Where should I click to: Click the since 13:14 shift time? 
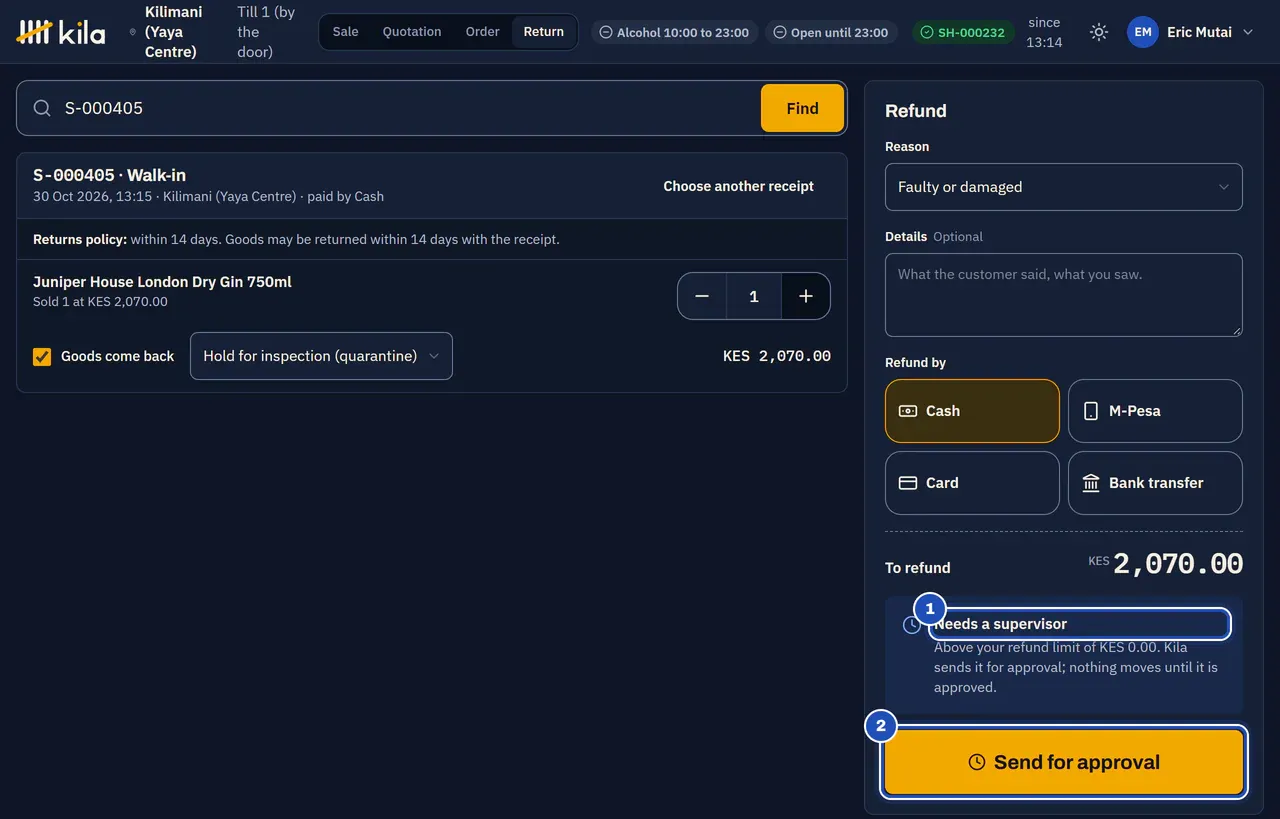(x=1044, y=32)
